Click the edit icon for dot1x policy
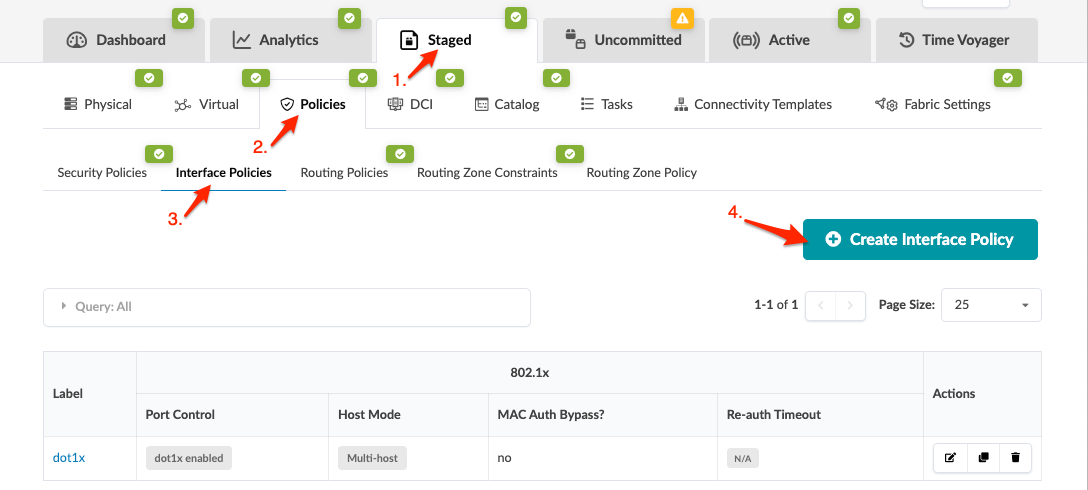The width and height of the screenshot is (1088, 490). tap(950, 458)
